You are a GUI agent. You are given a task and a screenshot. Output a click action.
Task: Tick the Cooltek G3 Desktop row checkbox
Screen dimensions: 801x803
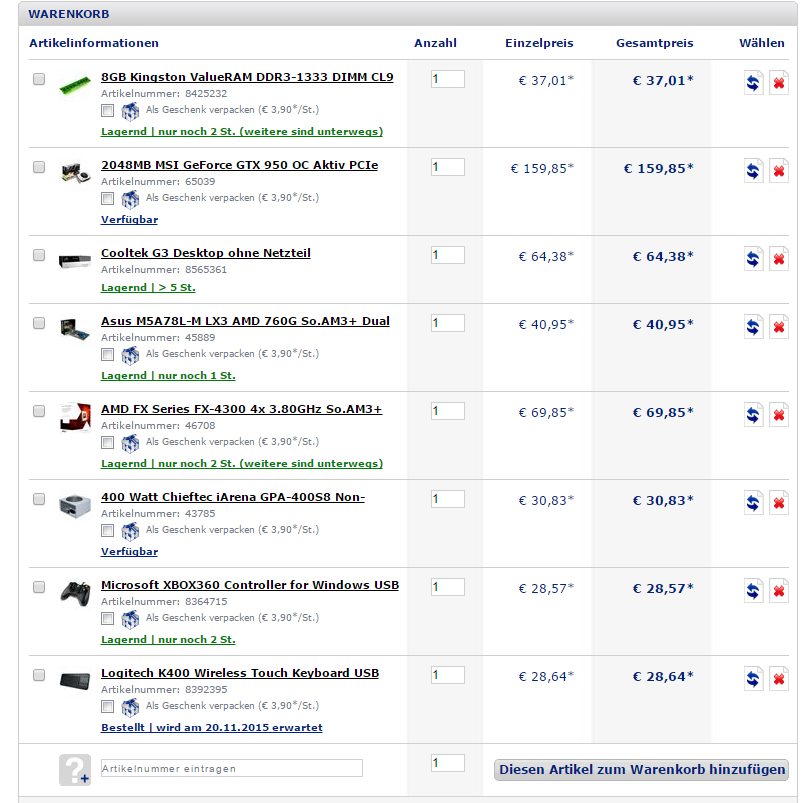(39, 255)
